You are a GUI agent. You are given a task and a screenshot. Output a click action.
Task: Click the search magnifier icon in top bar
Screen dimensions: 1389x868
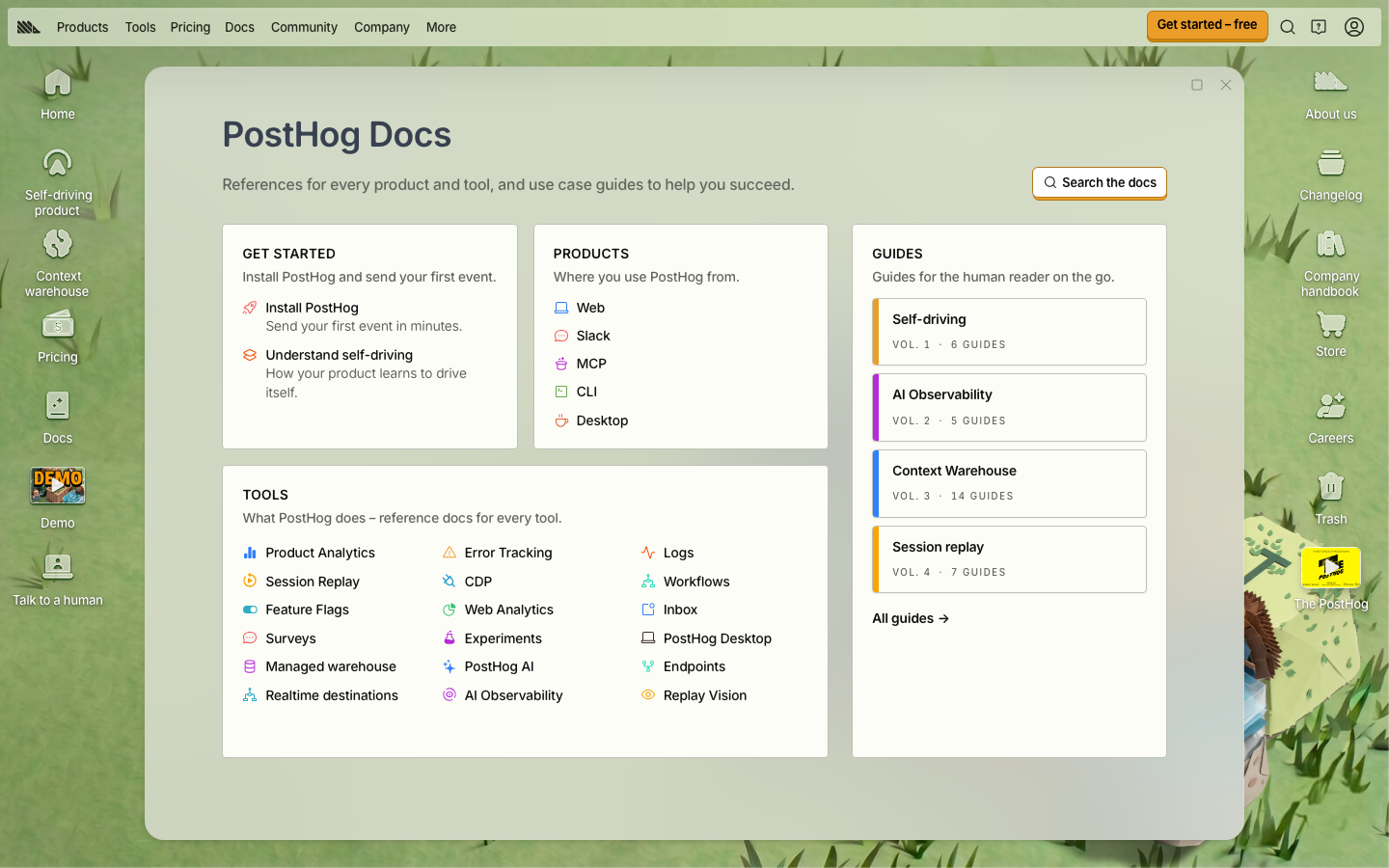tap(1288, 27)
